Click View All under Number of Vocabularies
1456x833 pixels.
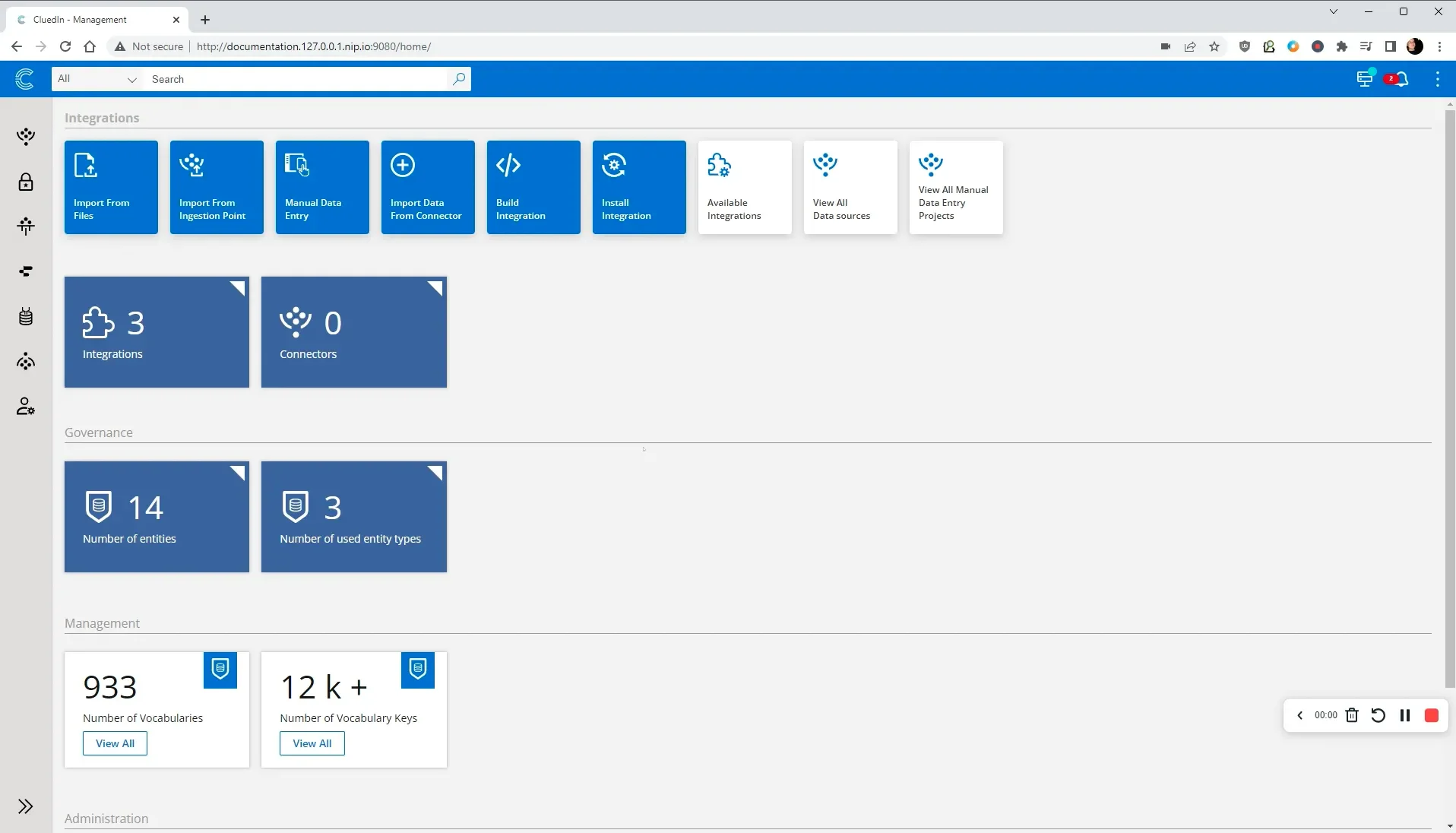[x=115, y=743]
